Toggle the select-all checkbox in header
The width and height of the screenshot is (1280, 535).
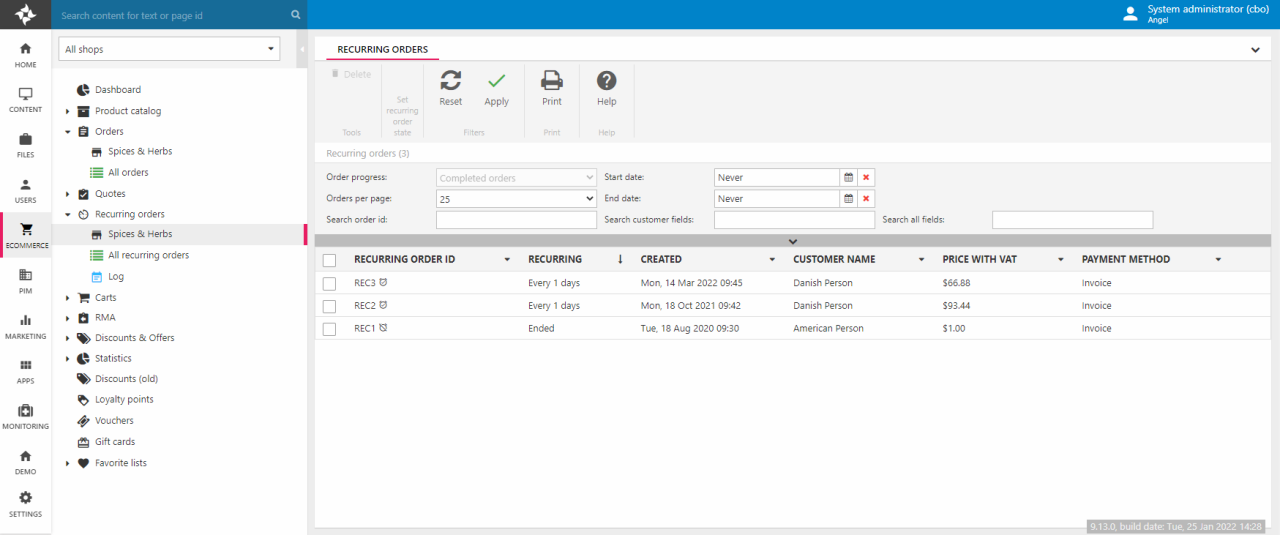tap(330, 260)
